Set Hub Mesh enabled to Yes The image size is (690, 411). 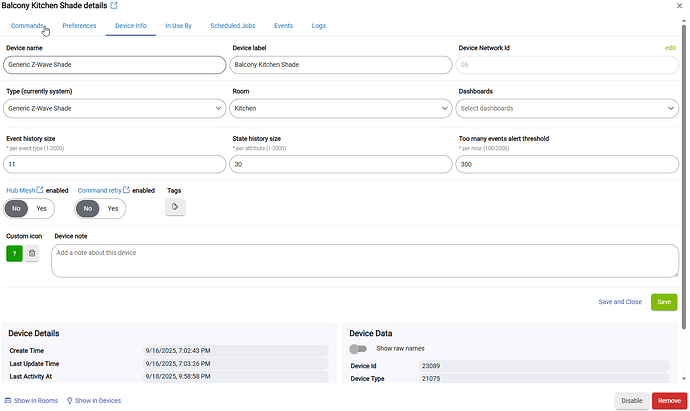point(41,209)
